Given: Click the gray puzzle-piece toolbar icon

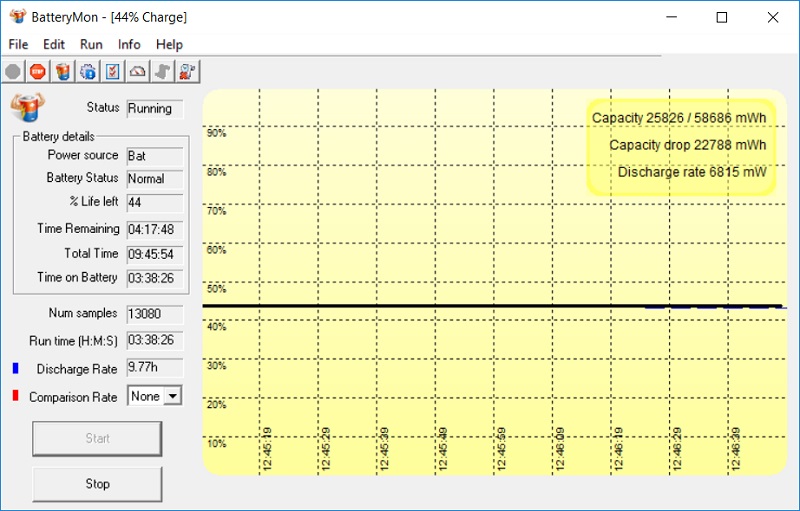Looking at the screenshot, I should [163, 71].
